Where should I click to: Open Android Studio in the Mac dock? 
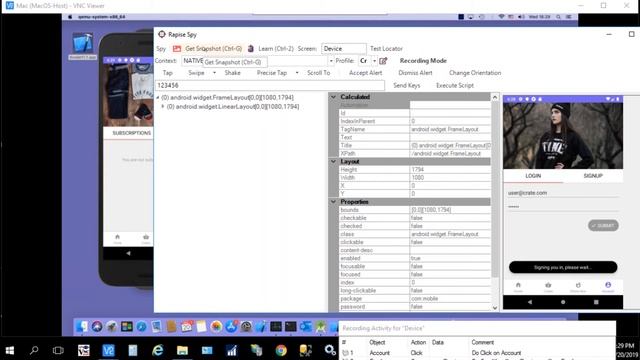pos(320,327)
